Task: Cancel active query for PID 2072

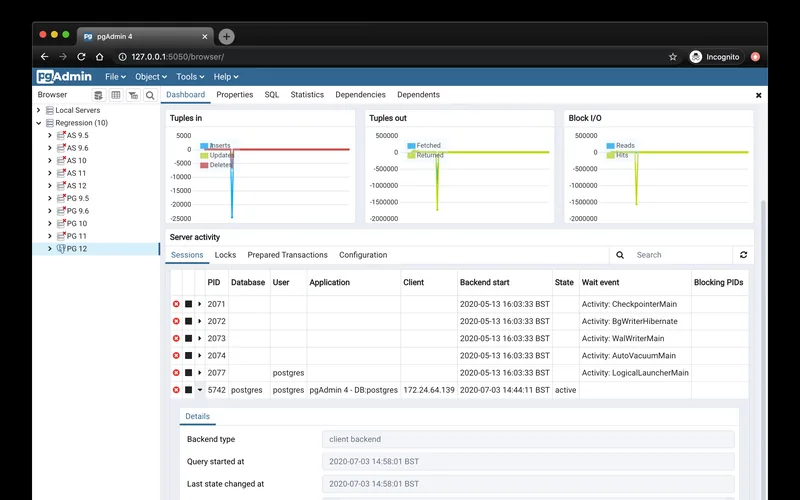Action: pos(188,321)
